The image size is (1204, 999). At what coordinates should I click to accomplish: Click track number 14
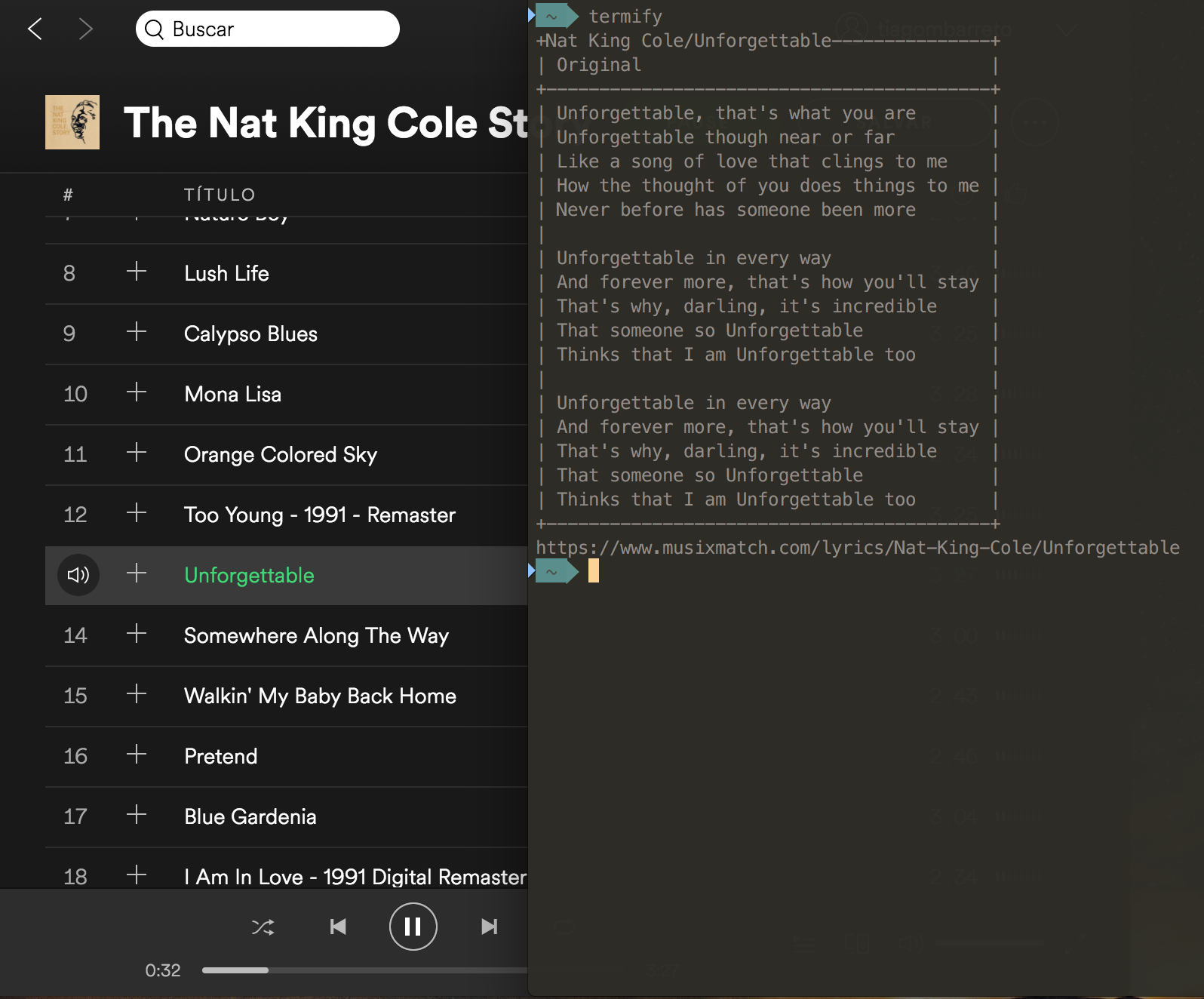pyautogui.click(x=75, y=635)
